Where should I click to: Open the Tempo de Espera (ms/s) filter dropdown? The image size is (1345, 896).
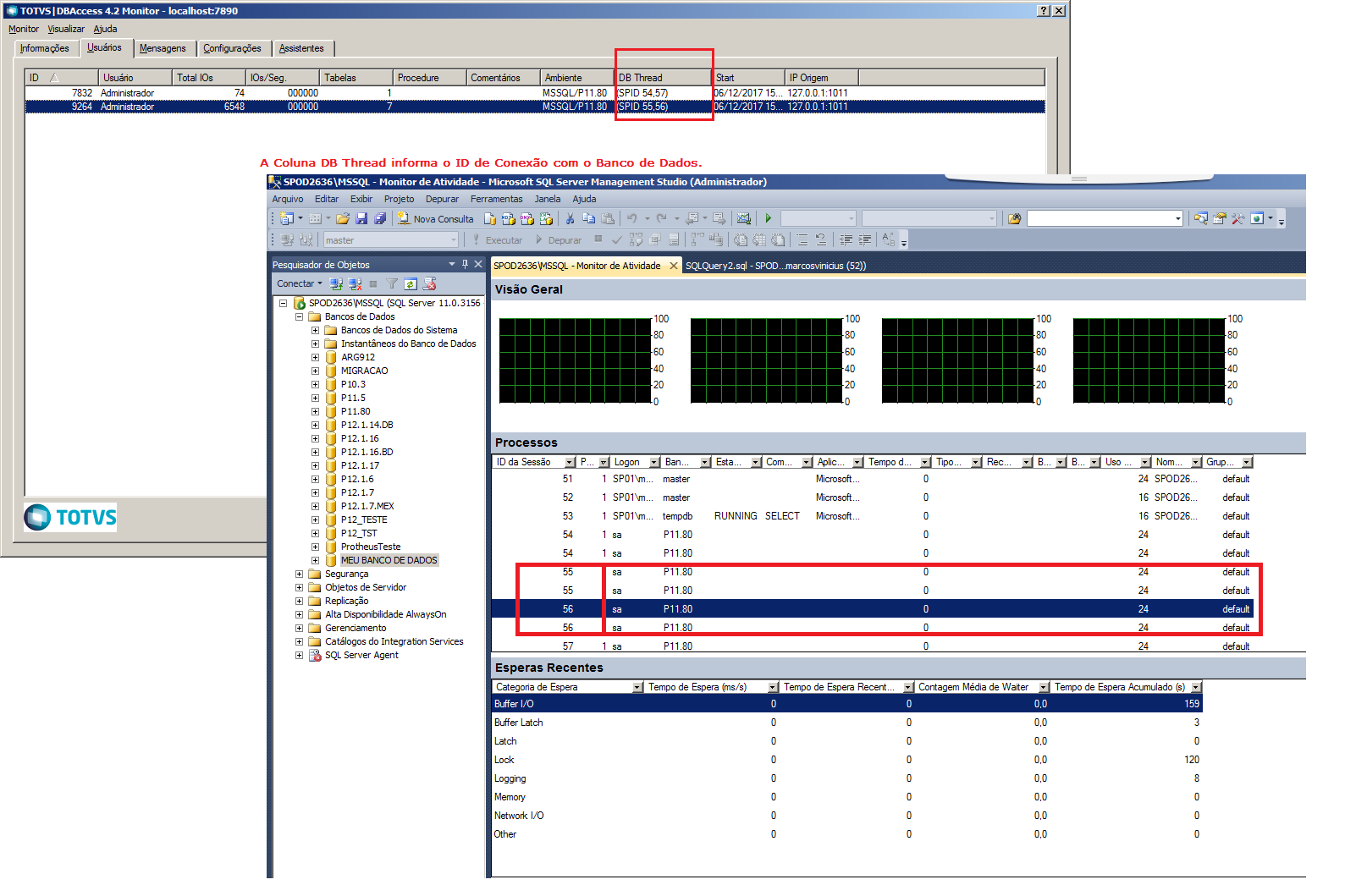[x=773, y=687]
